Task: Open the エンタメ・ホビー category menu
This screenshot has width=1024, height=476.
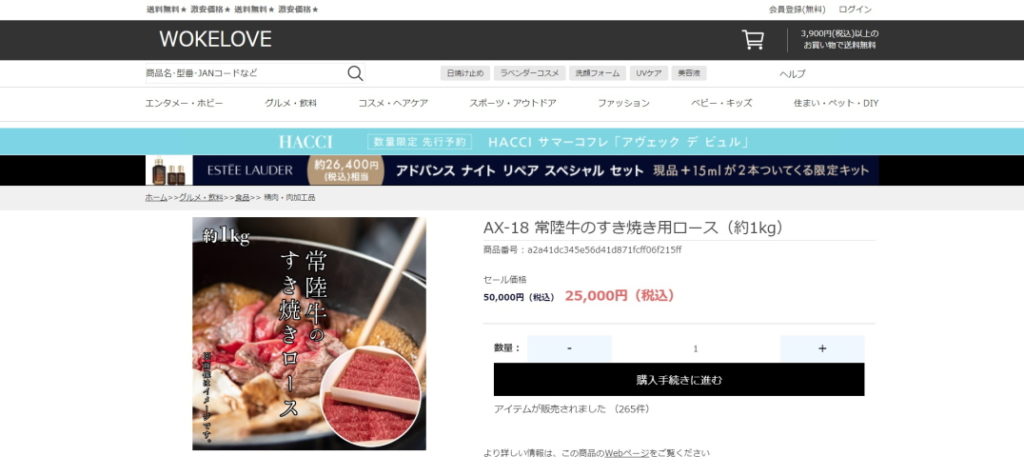Action: 184,103
